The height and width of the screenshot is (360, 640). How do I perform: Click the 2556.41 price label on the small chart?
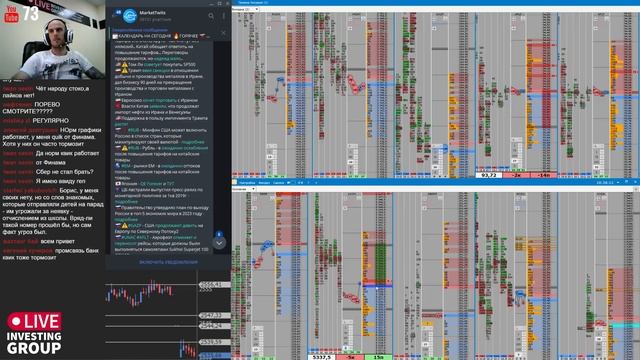pyautogui.click(x=214, y=284)
